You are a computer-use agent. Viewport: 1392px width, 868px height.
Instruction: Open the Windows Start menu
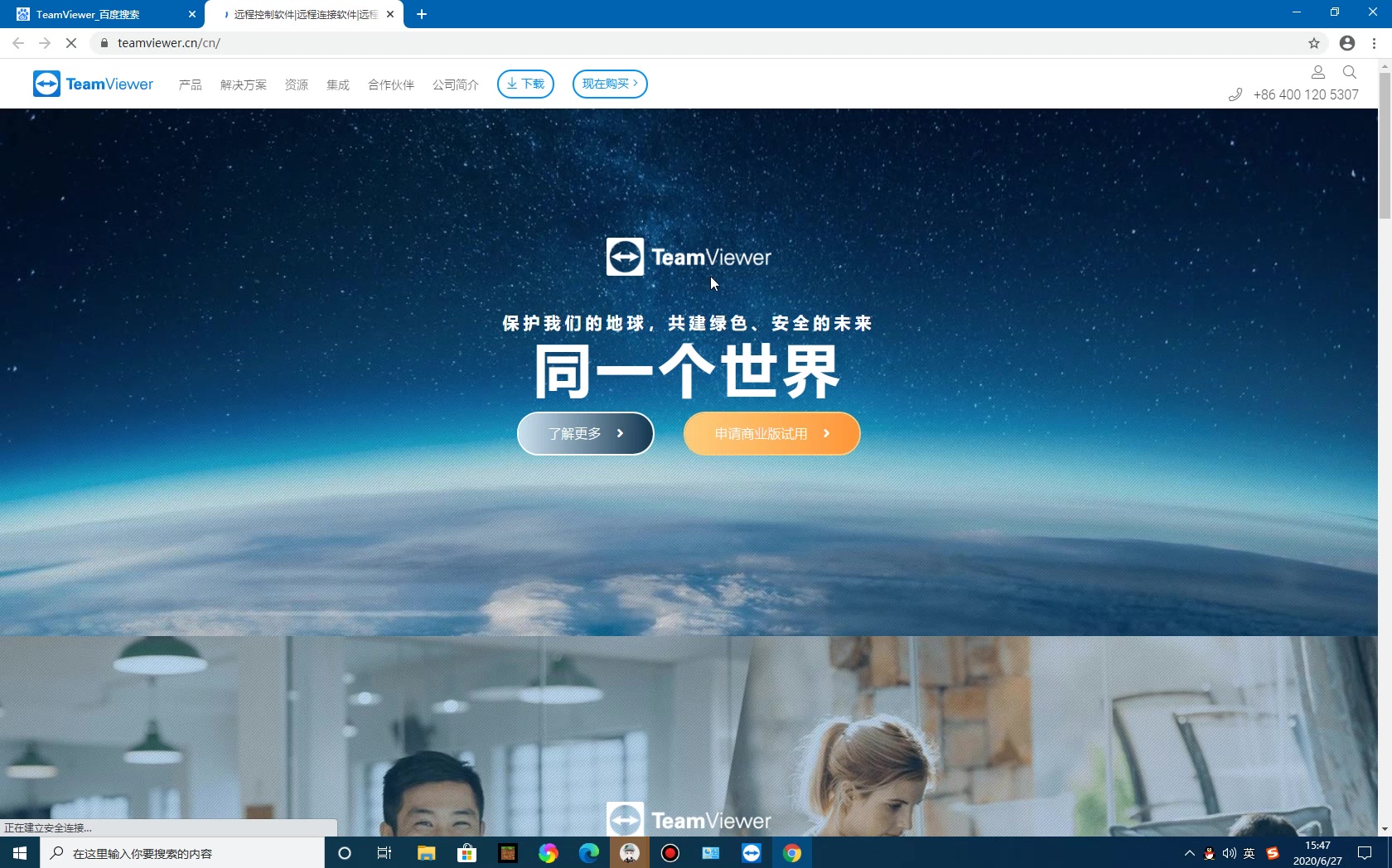pos(20,853)
